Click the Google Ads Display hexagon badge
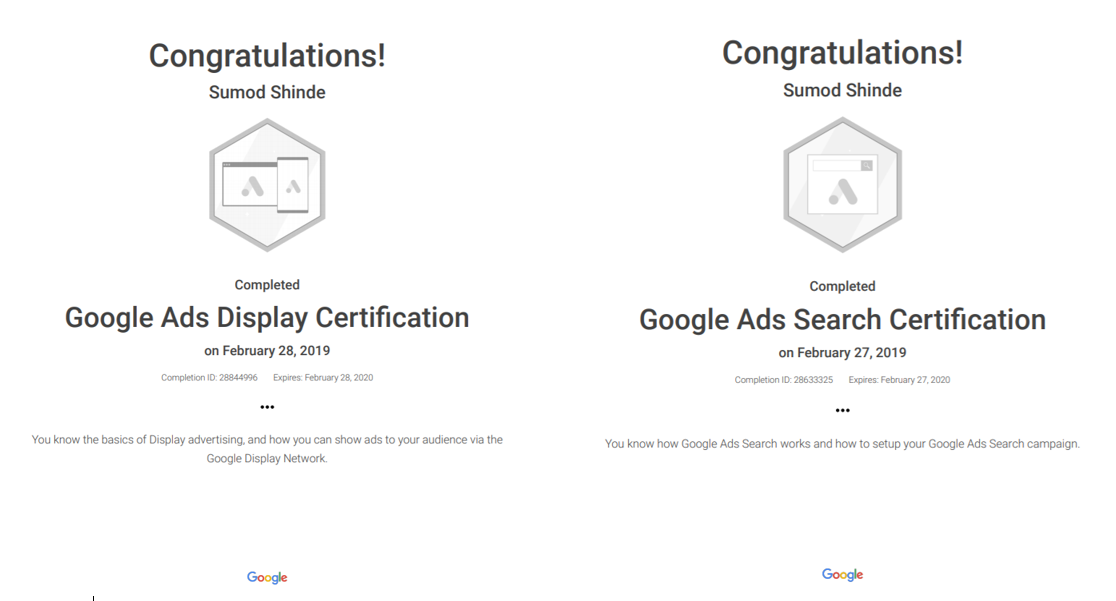 click(x=267, y=185)
